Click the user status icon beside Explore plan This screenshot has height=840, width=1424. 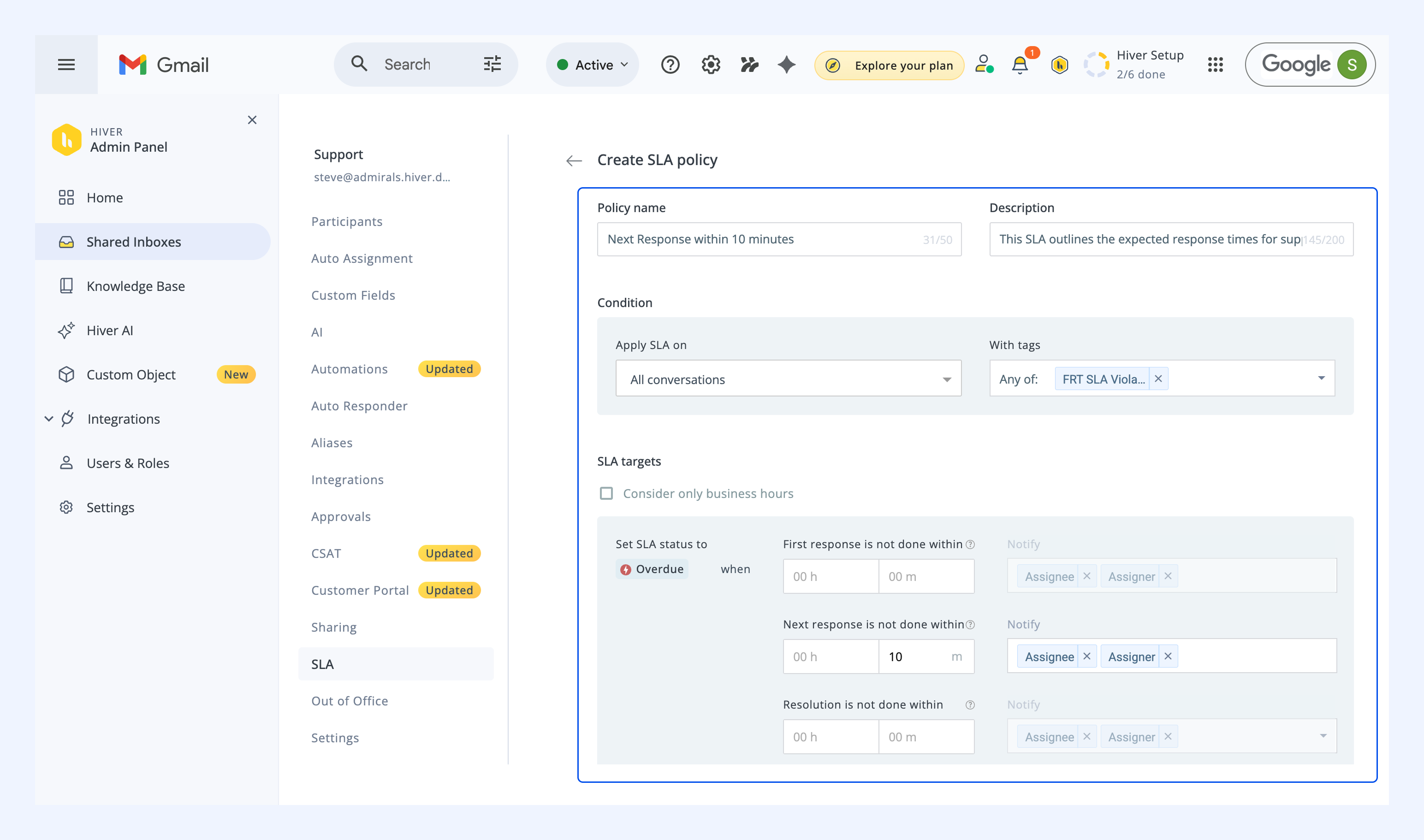[x=984, y=65]
